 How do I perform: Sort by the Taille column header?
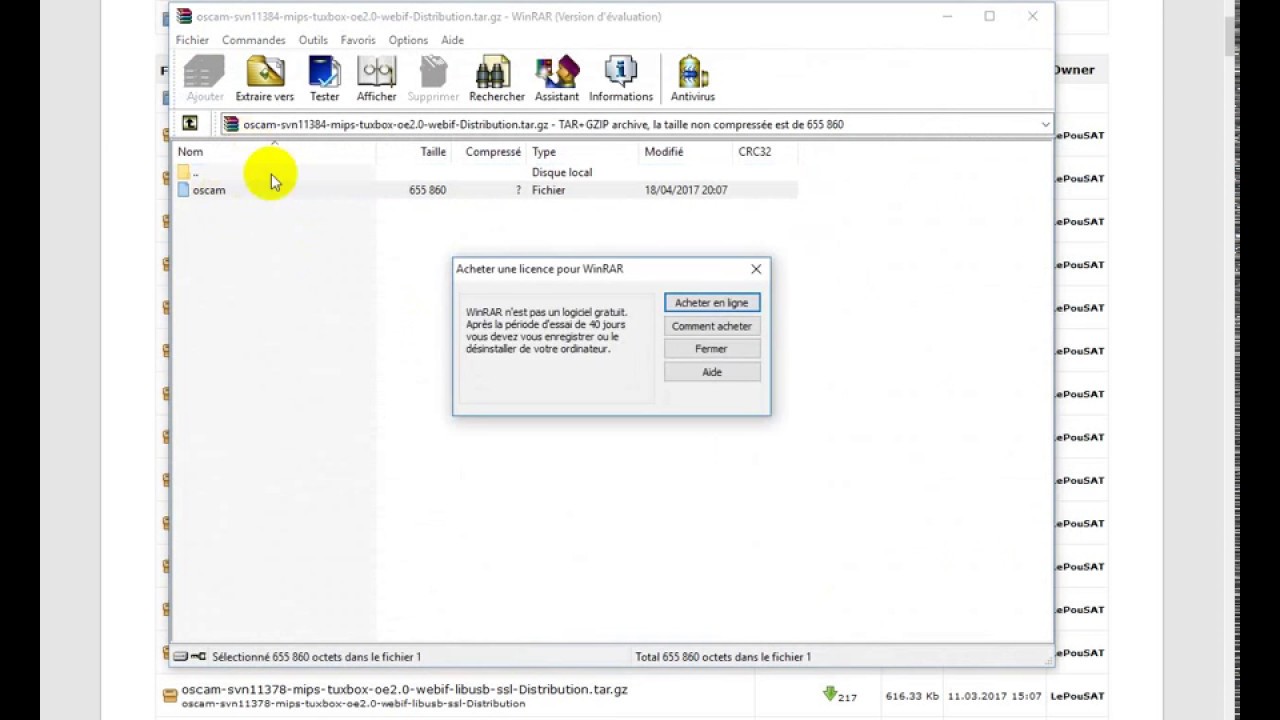click(413, 152)
